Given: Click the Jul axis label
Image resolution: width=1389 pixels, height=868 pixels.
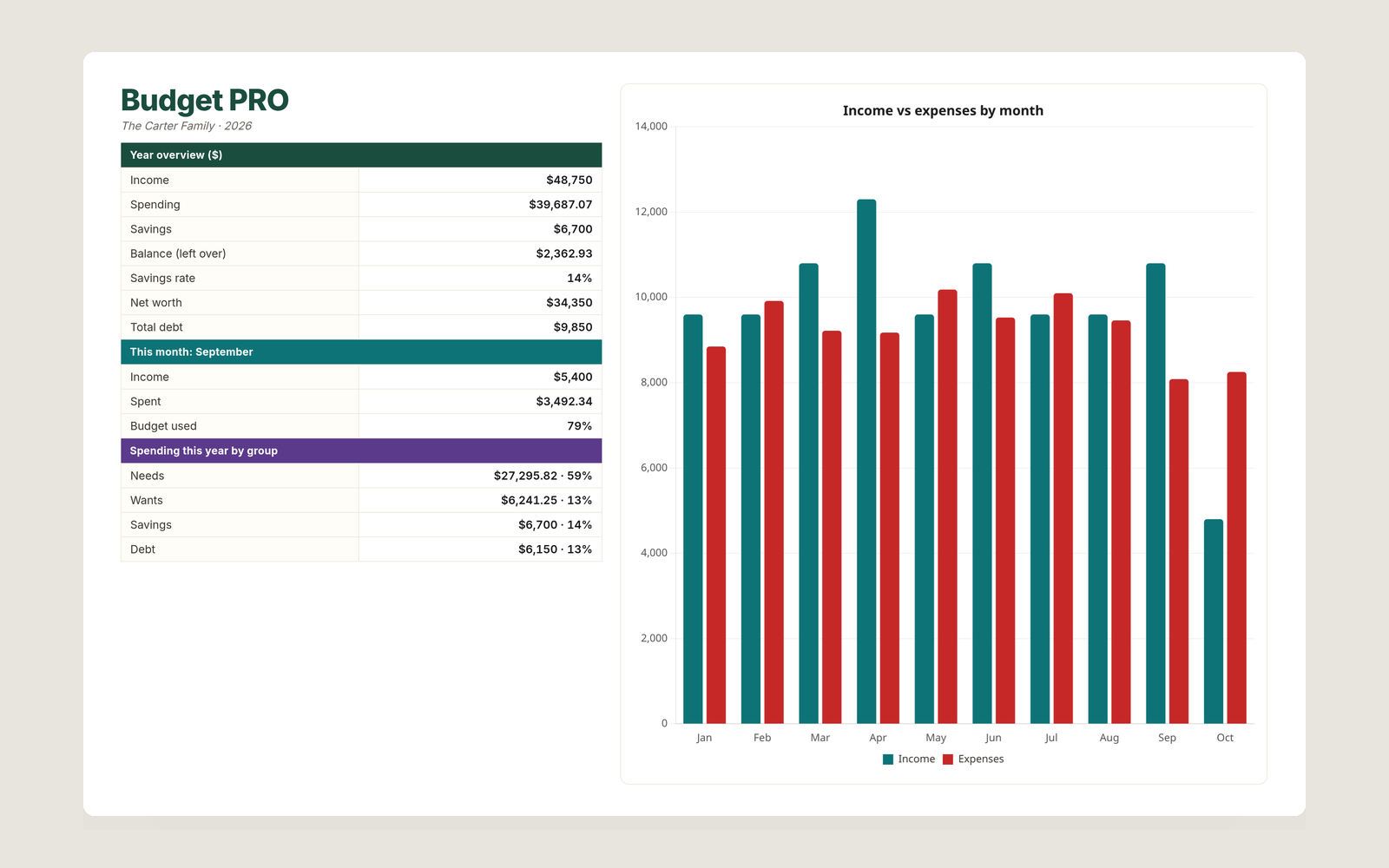Looking at the screenshot, I should pos(1051,738).
